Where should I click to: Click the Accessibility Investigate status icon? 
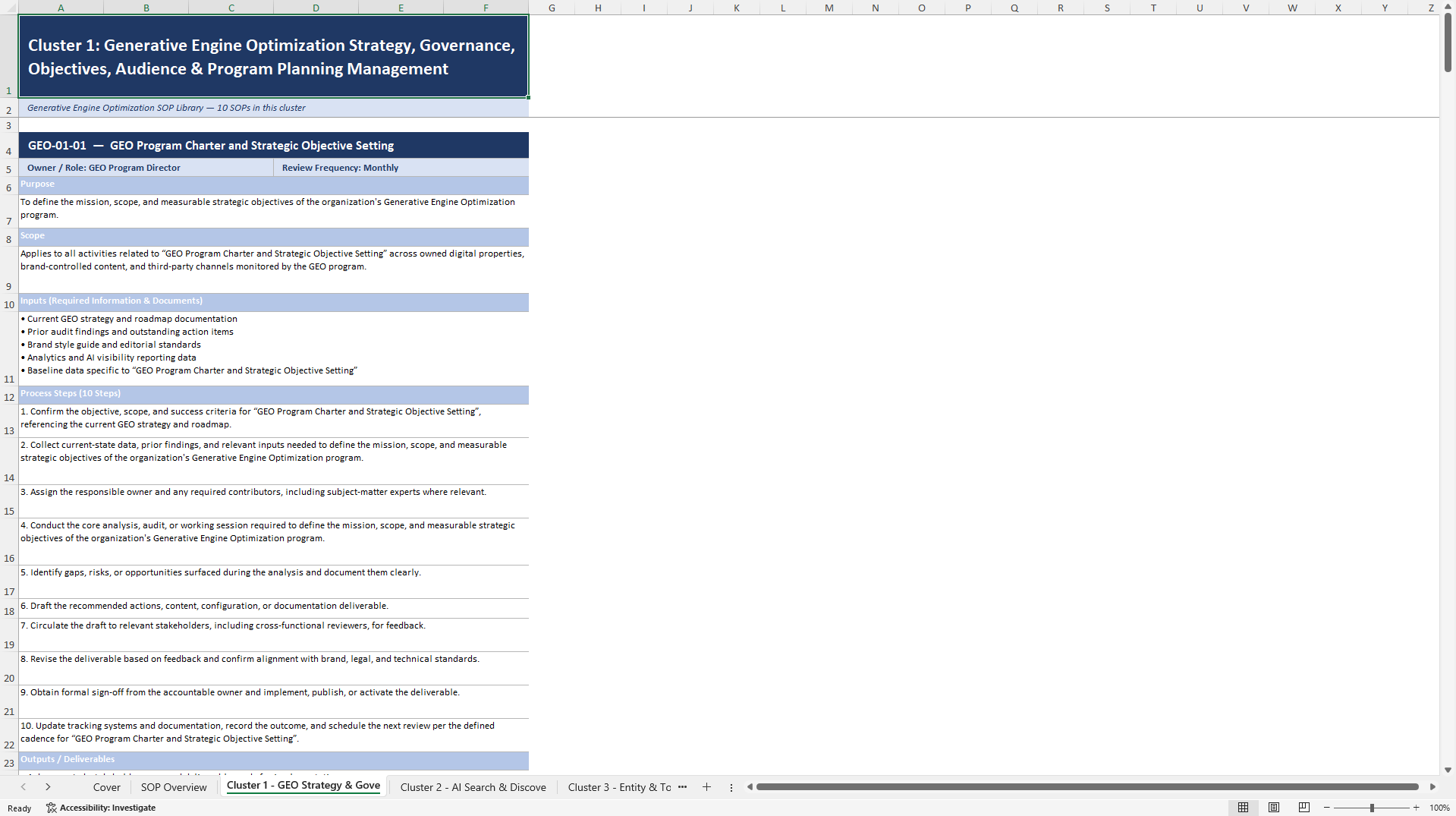[x=100, y=808]
